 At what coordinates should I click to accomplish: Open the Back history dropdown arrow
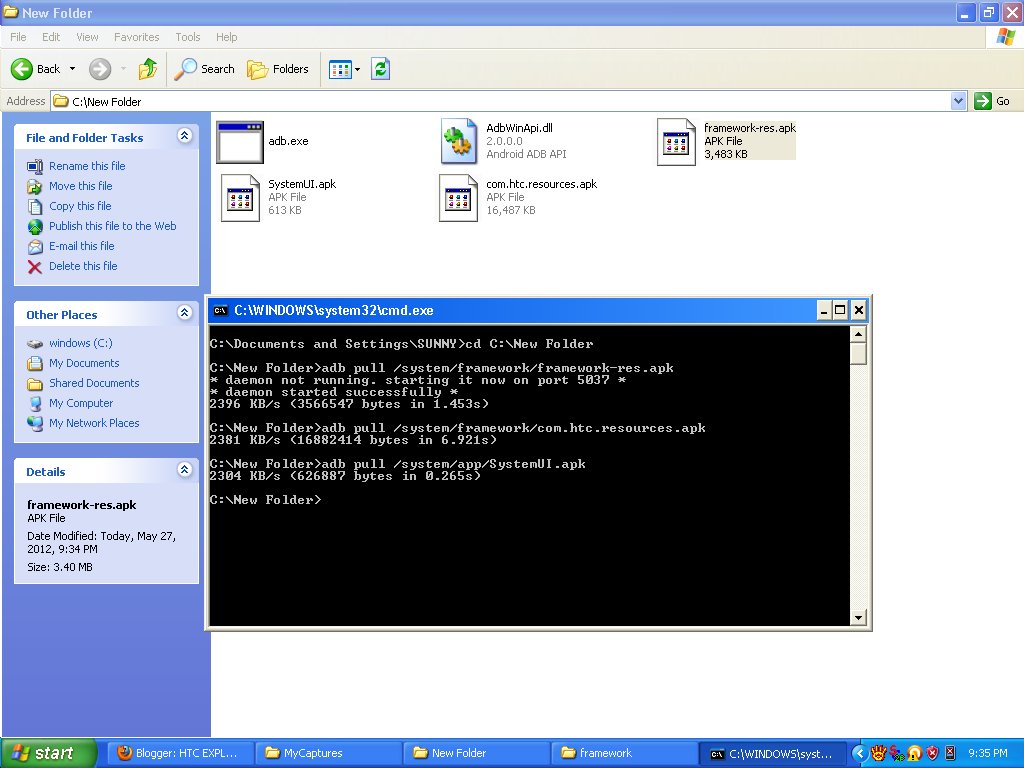point(72,69)
